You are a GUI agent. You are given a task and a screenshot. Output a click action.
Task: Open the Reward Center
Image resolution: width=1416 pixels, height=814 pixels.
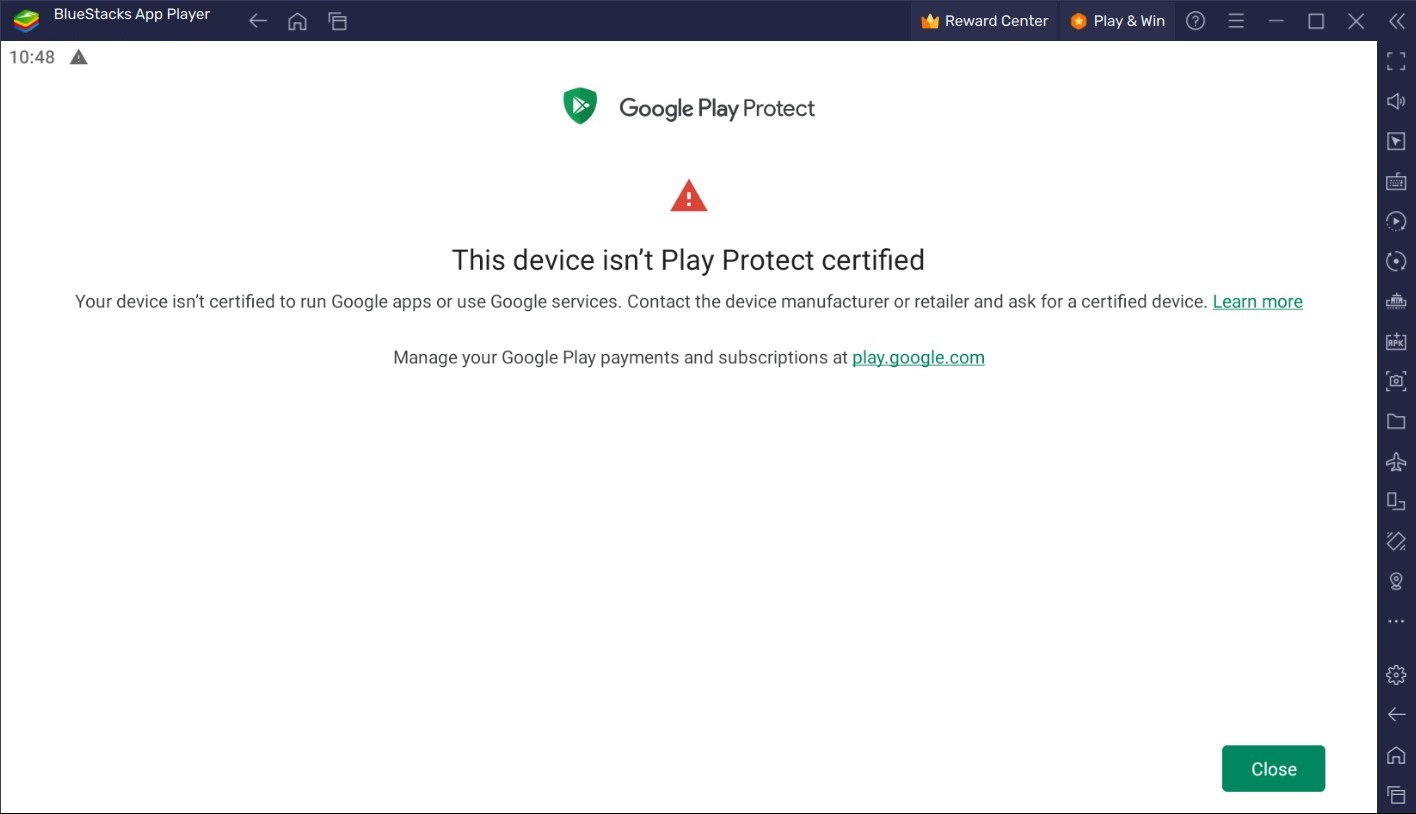point(984,20)
